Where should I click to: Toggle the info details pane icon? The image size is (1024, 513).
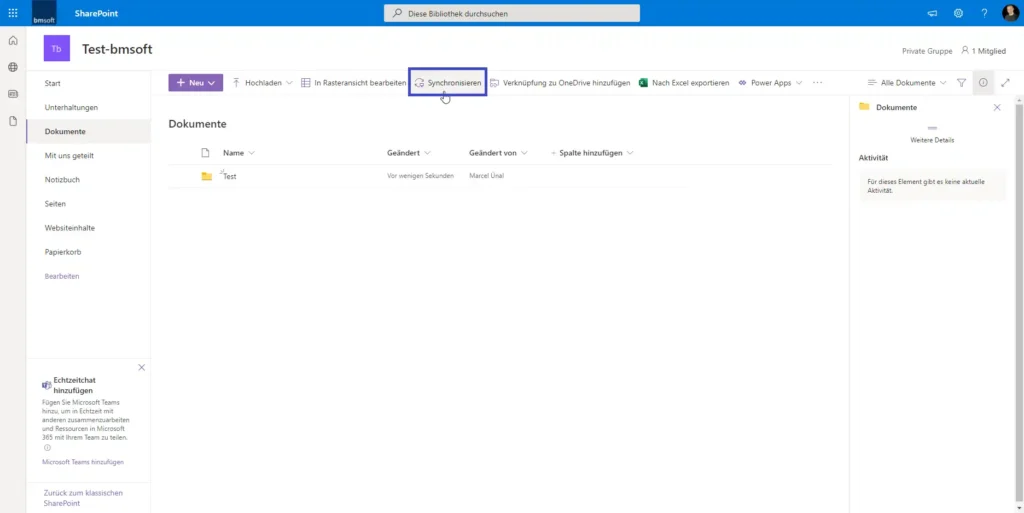[983, 83]
